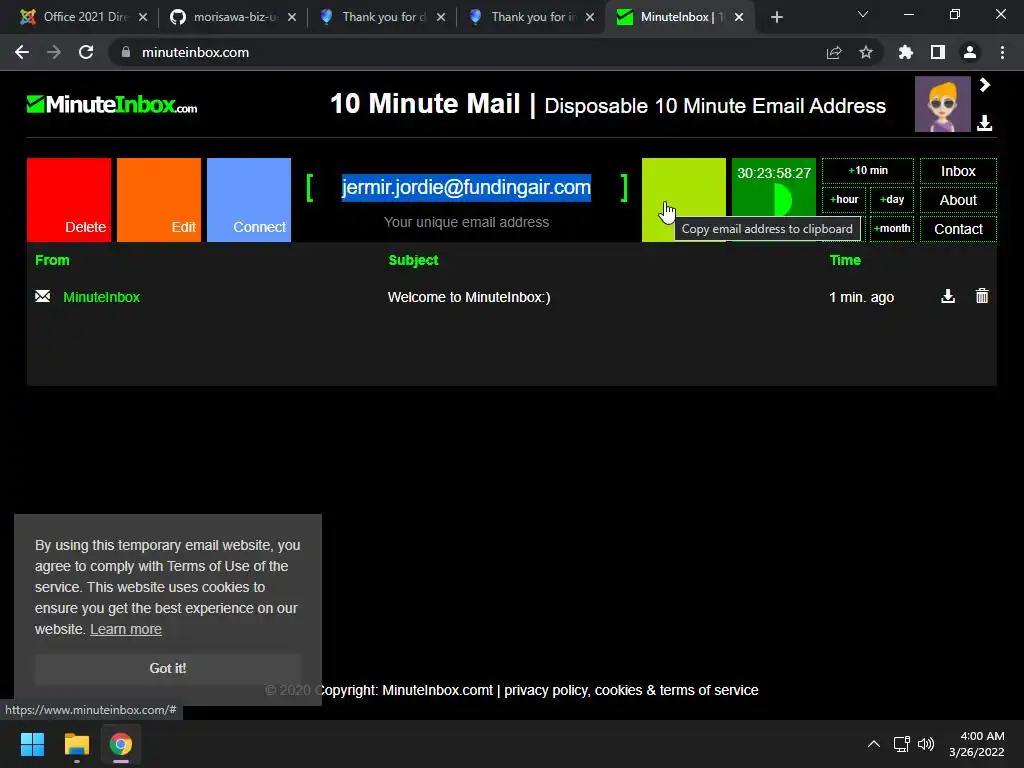Open the clock showing 4:00 AM

coord(977,744)
